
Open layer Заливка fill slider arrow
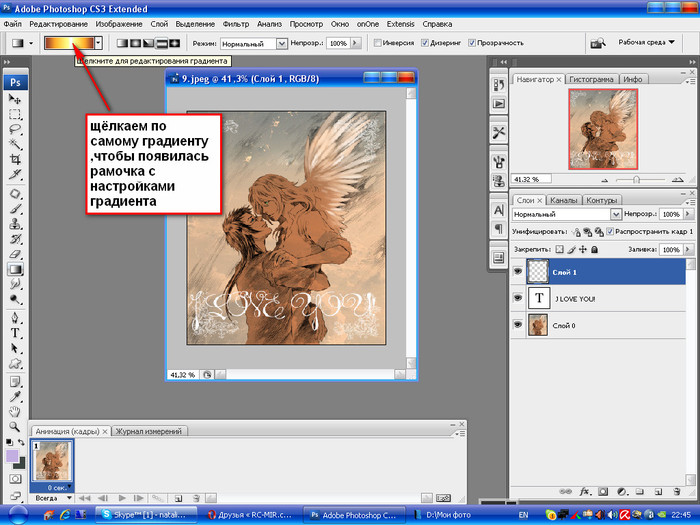pyautogui.click(x=688, y=250)
